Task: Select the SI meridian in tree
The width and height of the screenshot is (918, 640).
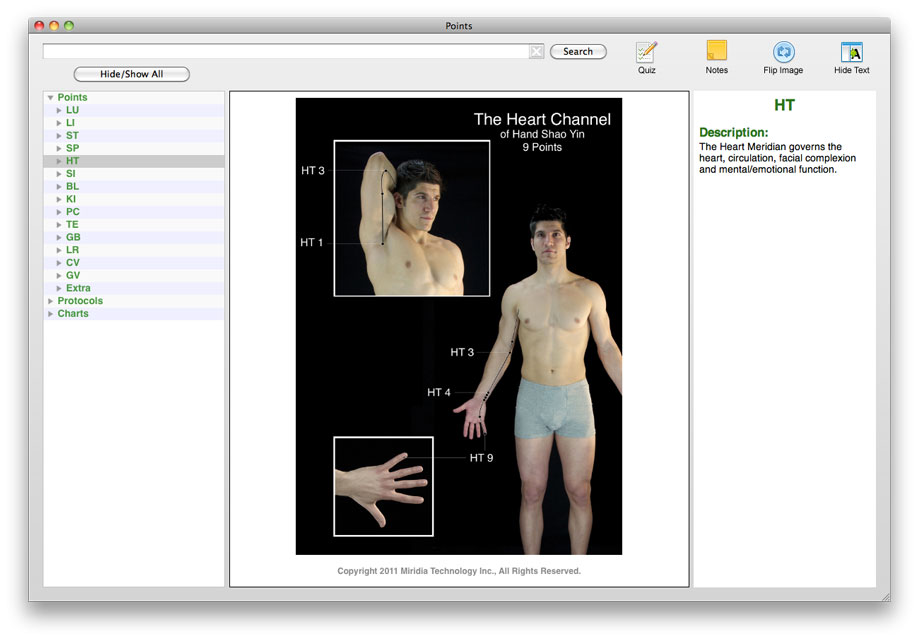Action: point(71,174)
